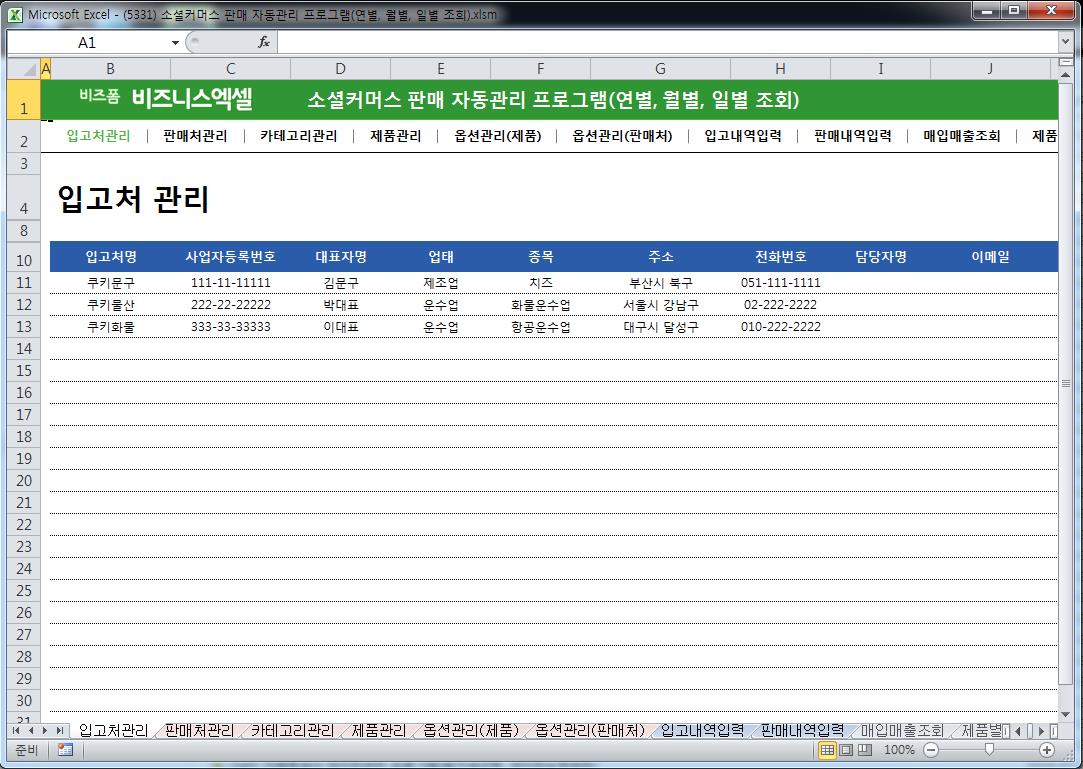Viewport: 1083px width, 769px height.
Task: Switch to Page Layout view icon
Action: coord(845,750)
